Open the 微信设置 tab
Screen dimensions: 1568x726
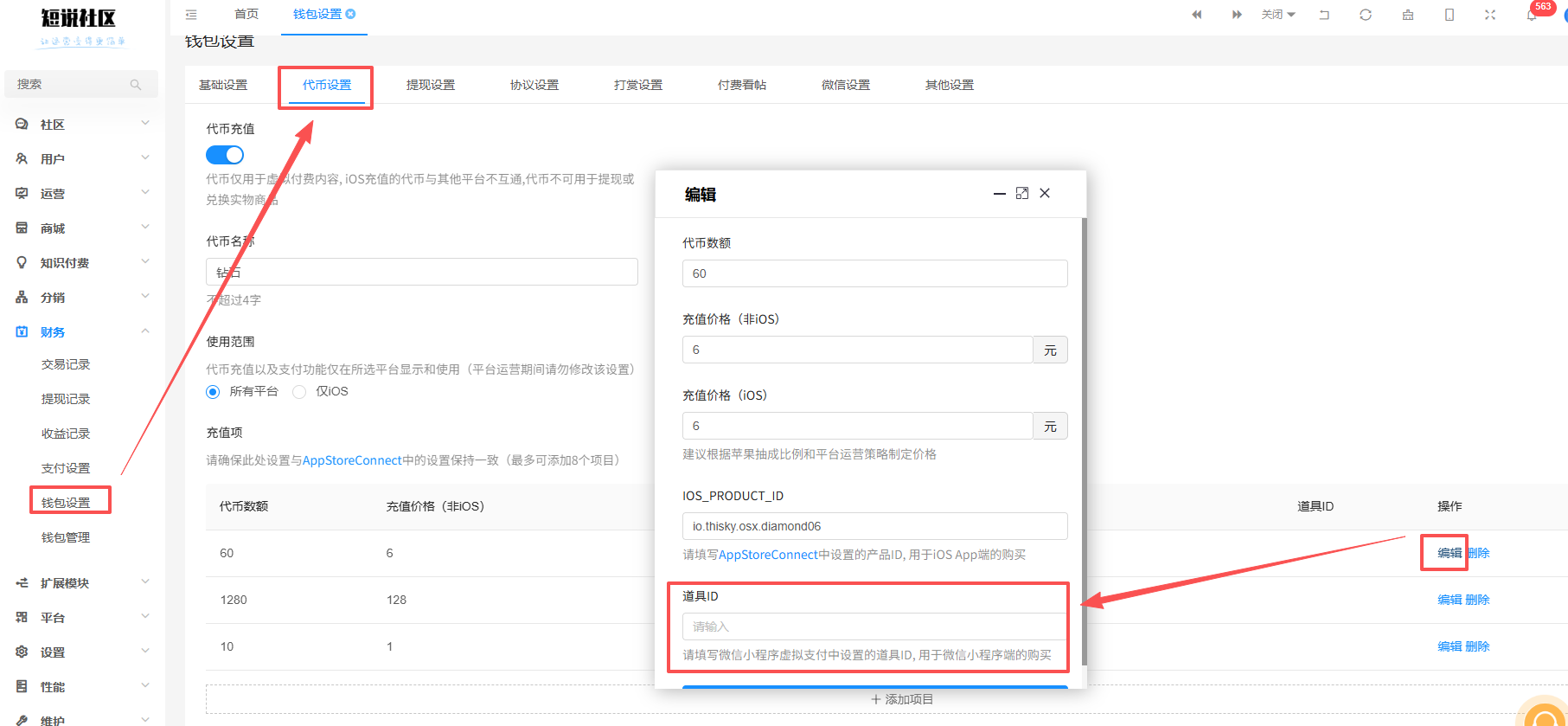coord(846,85)
